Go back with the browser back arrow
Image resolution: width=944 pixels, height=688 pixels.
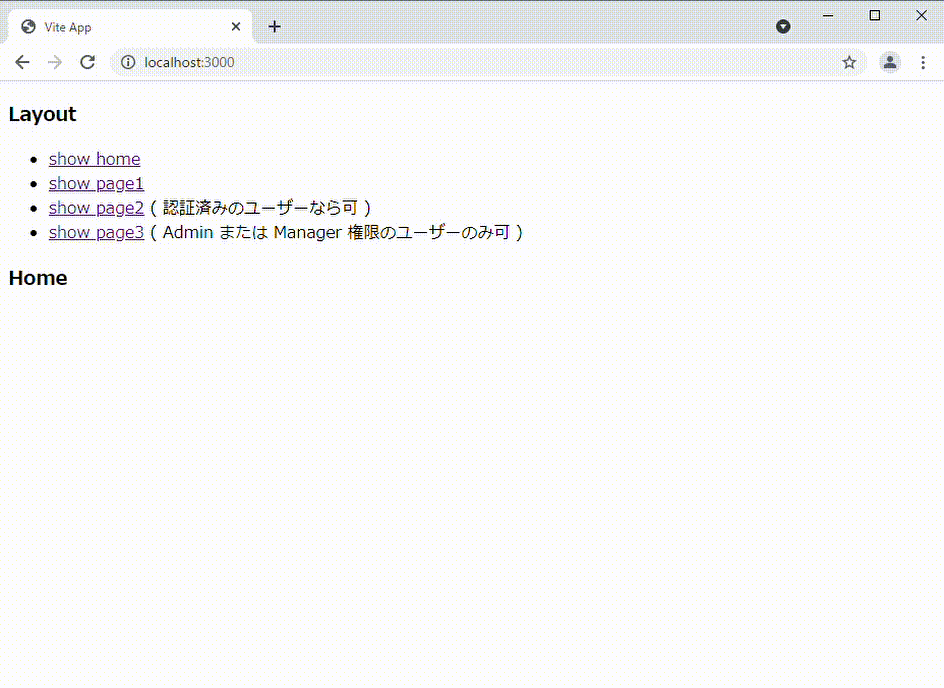[22, 62]
